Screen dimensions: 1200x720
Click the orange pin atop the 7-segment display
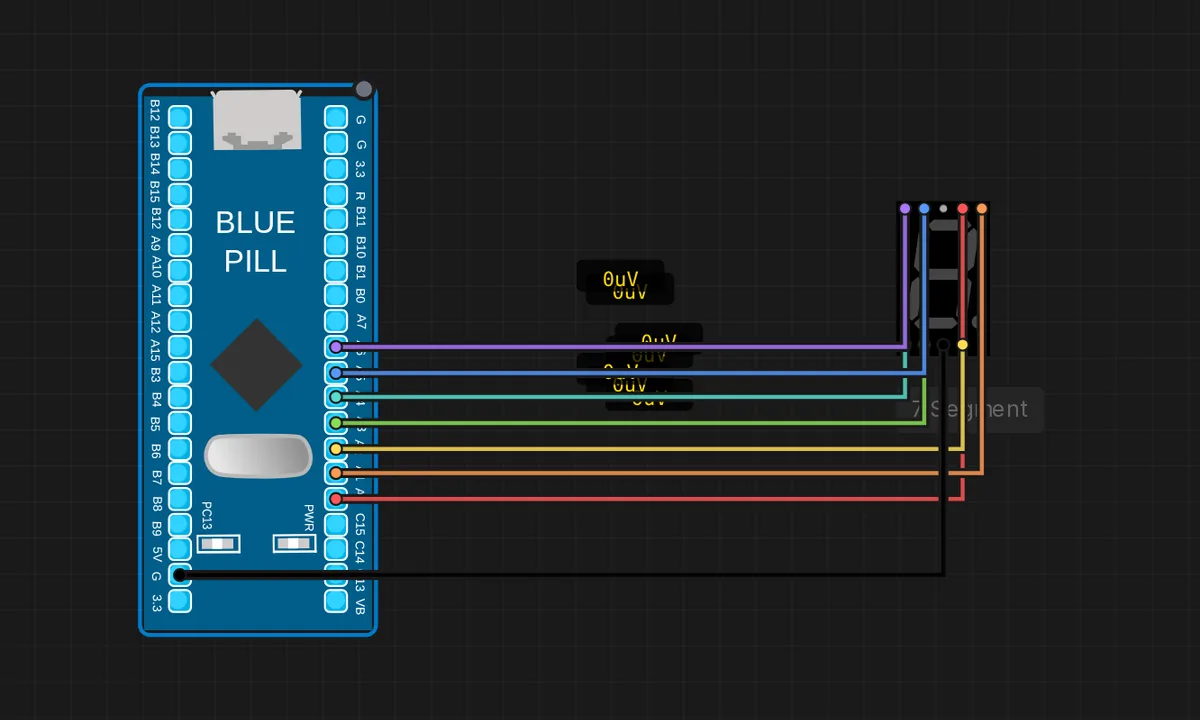(x=981, y=208)
